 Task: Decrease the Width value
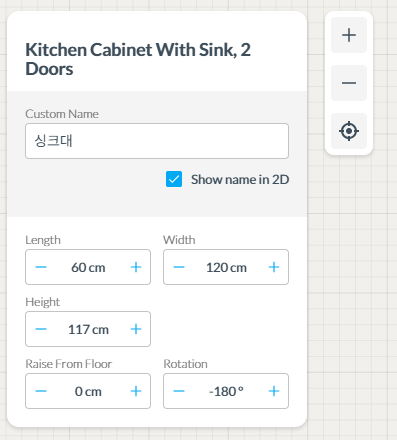(x=179, y=267)
